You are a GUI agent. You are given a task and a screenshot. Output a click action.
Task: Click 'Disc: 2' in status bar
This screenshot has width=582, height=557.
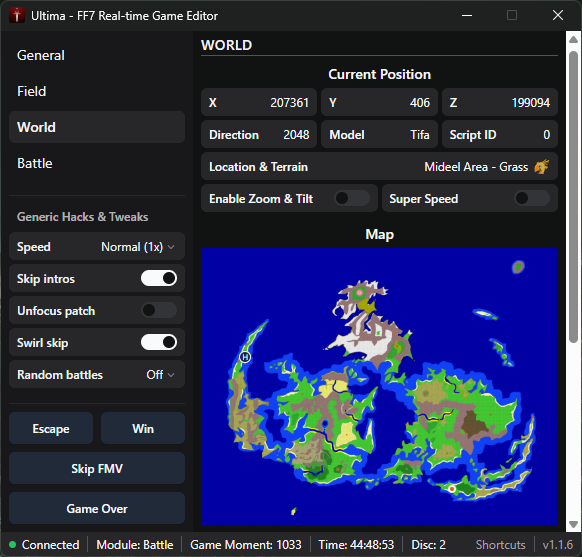coord(428,544)
